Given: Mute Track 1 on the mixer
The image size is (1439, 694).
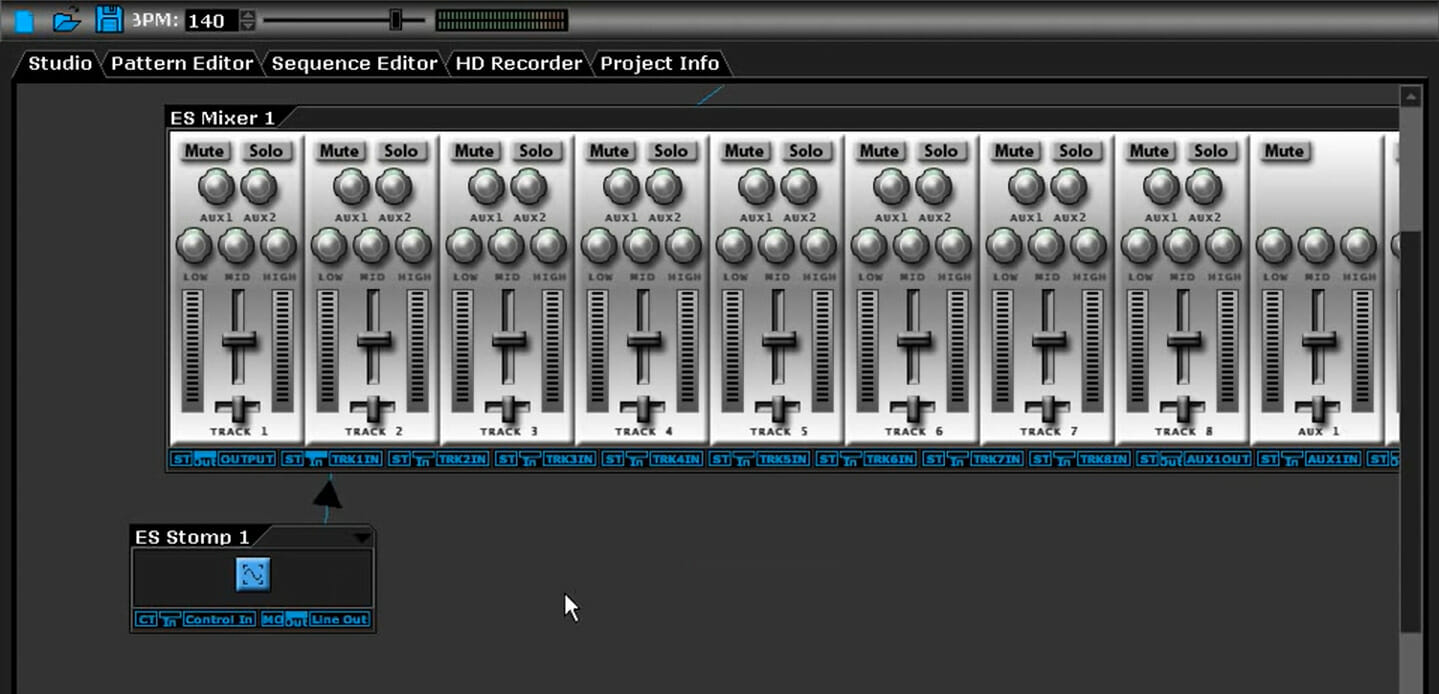Looking at the screenshot, I should click(x=204, y=151).
